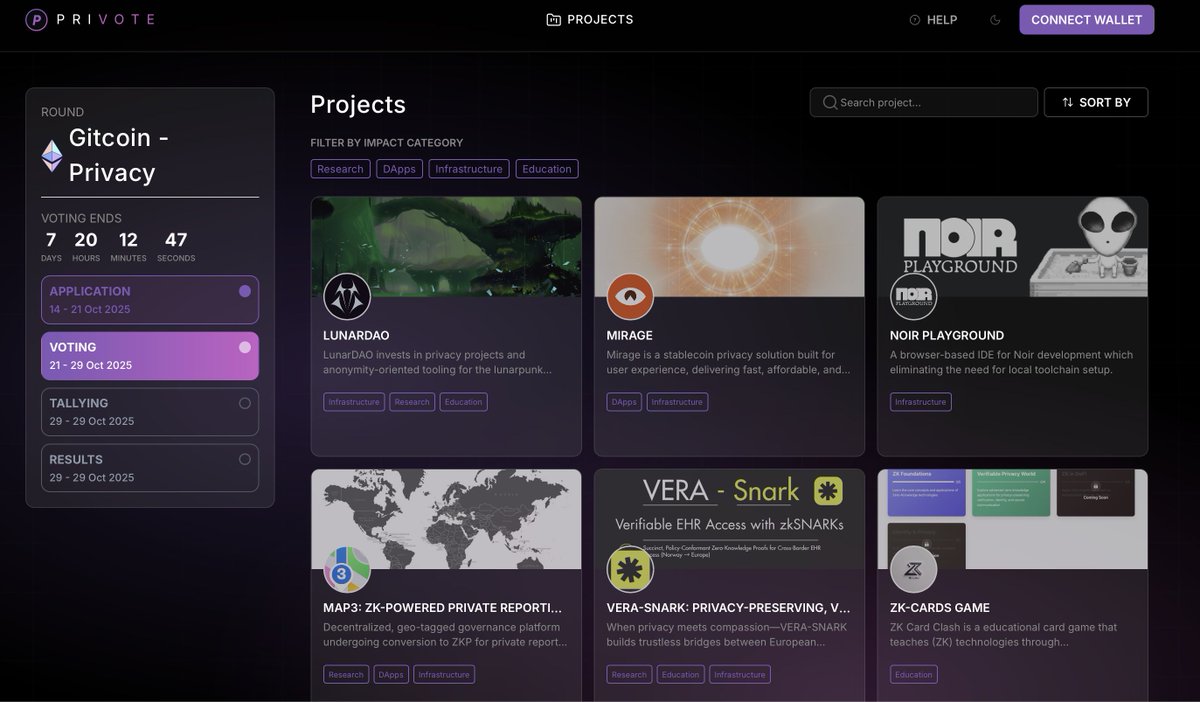This screenshot has width=1200, height=702.
Task: Click the Noir Playground description text
Action: pyautogui.click(x=1011, y=362)
